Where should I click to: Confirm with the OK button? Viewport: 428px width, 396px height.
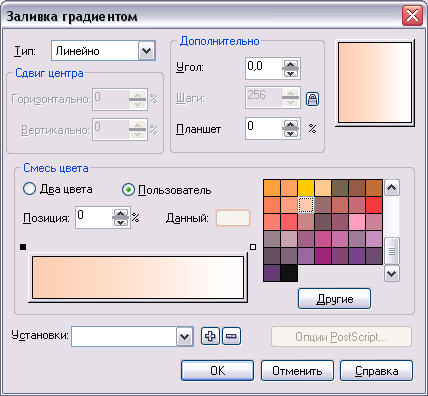point(217,370)
